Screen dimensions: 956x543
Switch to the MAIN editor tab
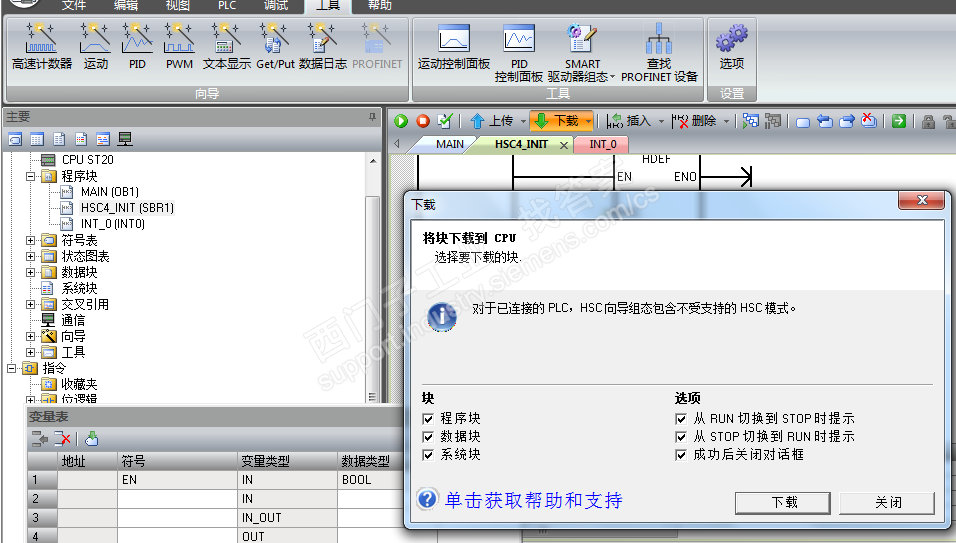(449, 144)
